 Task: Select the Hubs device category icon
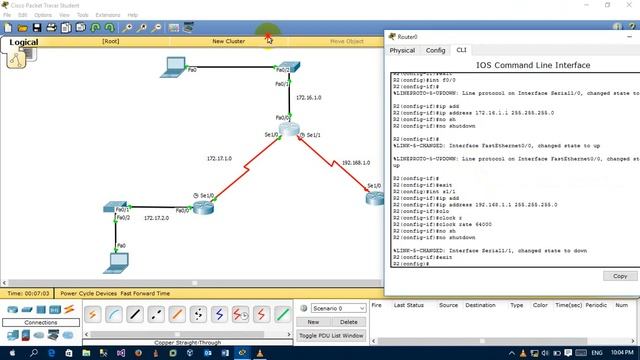(x=41, y=310)
